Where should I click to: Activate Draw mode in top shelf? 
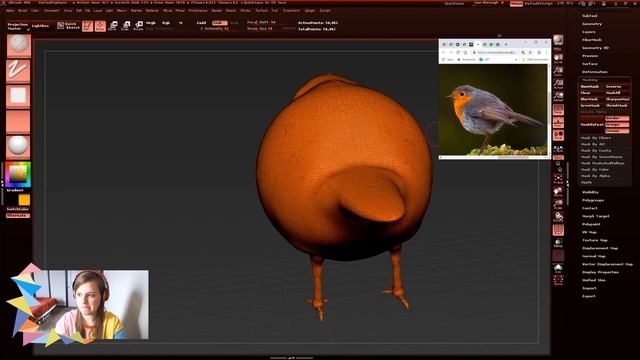(x=100, y=26)
